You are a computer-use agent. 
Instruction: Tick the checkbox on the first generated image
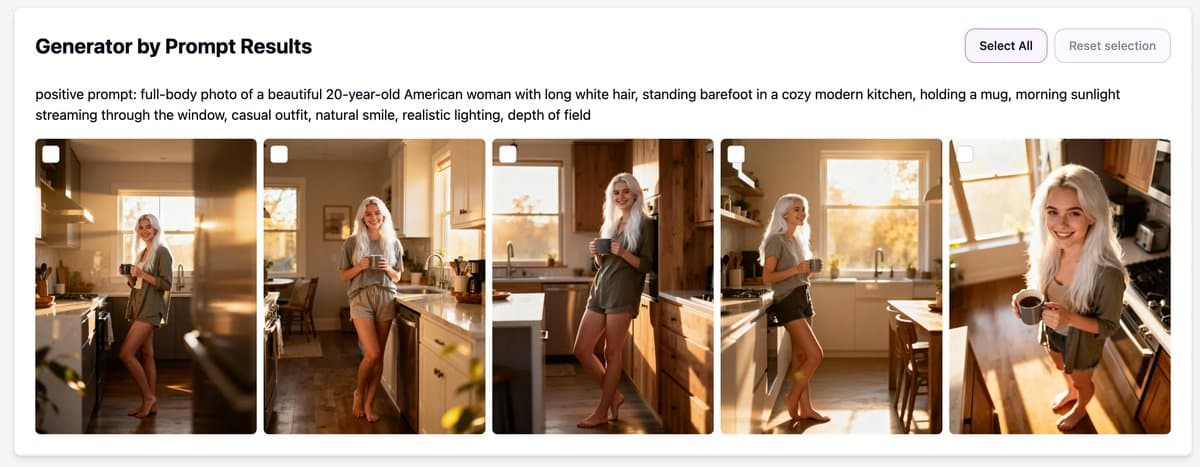click(51, 154)
